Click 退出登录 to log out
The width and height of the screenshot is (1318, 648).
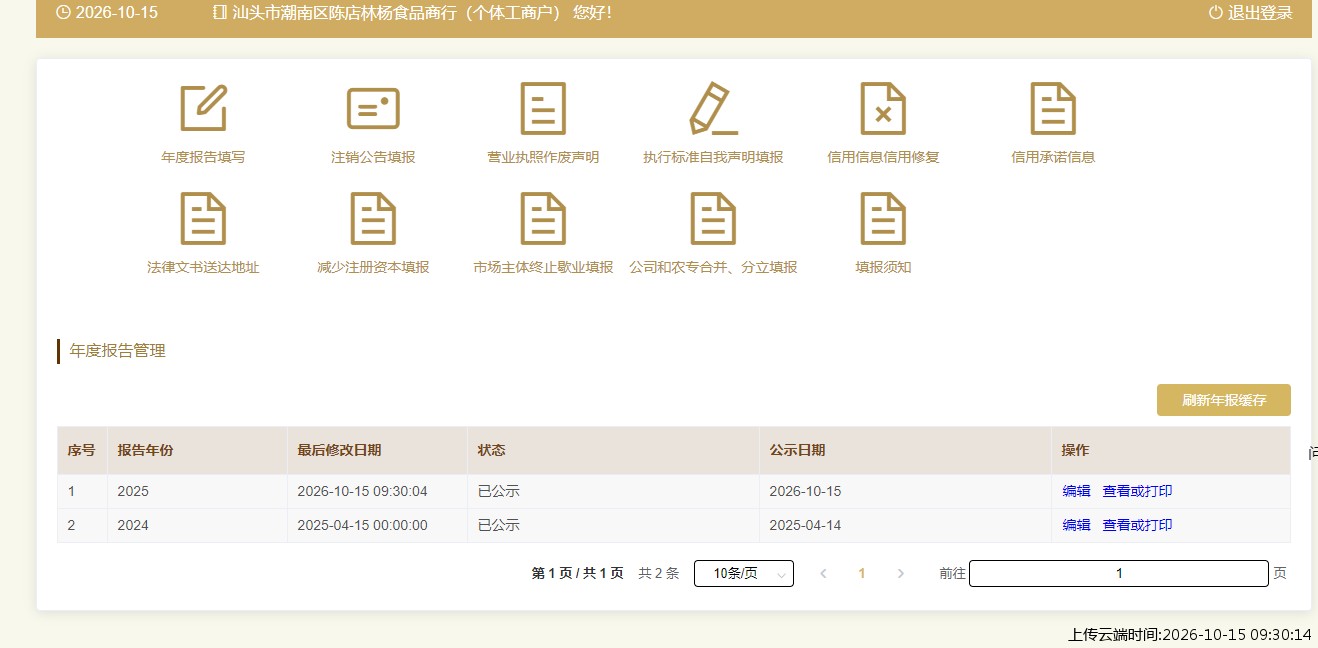click(x=1260, y=13)
